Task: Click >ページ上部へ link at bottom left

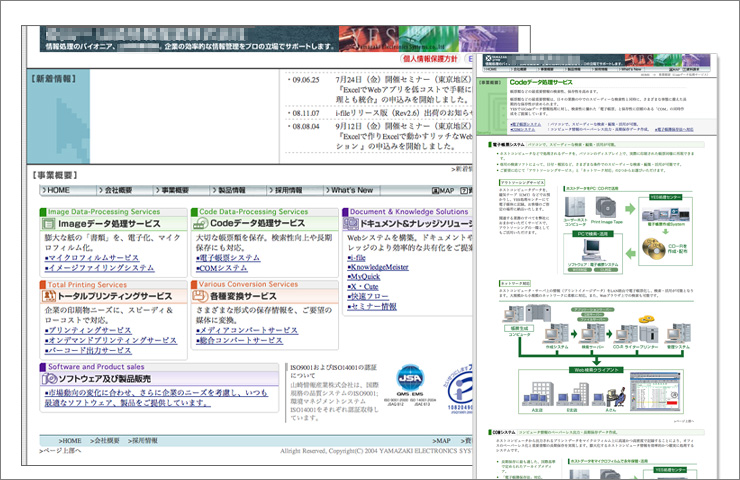Action: click(x=60, y=451)
